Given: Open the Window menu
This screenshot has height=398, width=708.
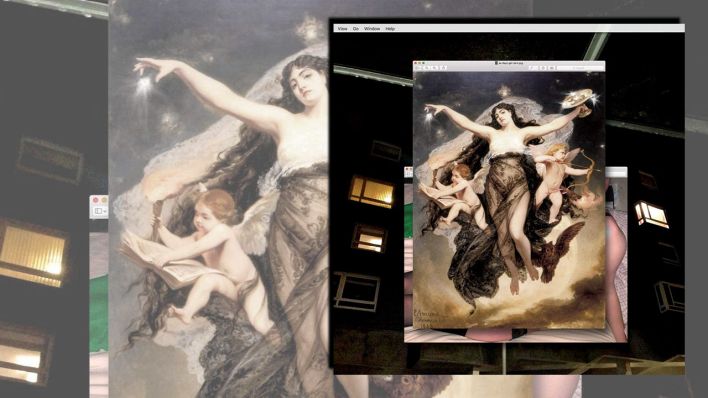Looking at the screenshot, I should coord(372,28).
